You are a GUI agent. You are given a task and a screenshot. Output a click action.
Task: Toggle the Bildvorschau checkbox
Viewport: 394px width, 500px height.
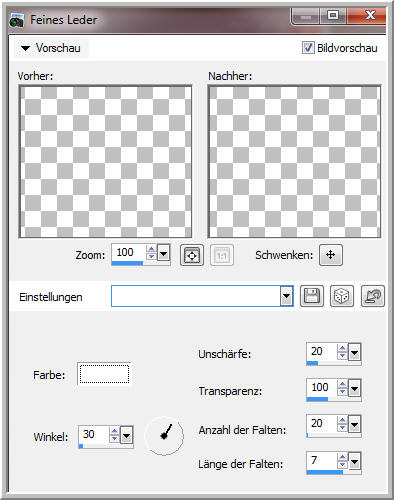[308, 48]
